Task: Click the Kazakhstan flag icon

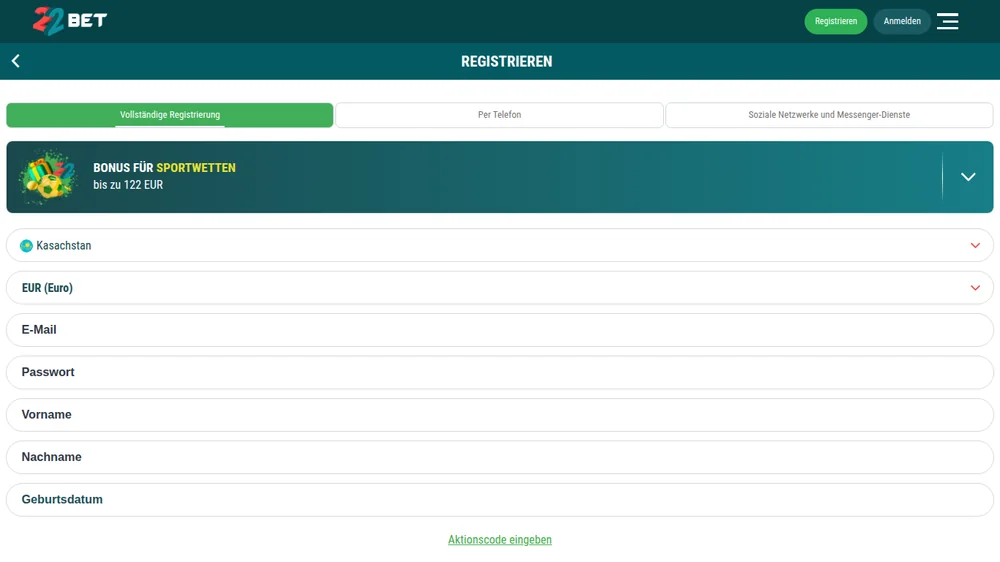Action: click(26, 246)
